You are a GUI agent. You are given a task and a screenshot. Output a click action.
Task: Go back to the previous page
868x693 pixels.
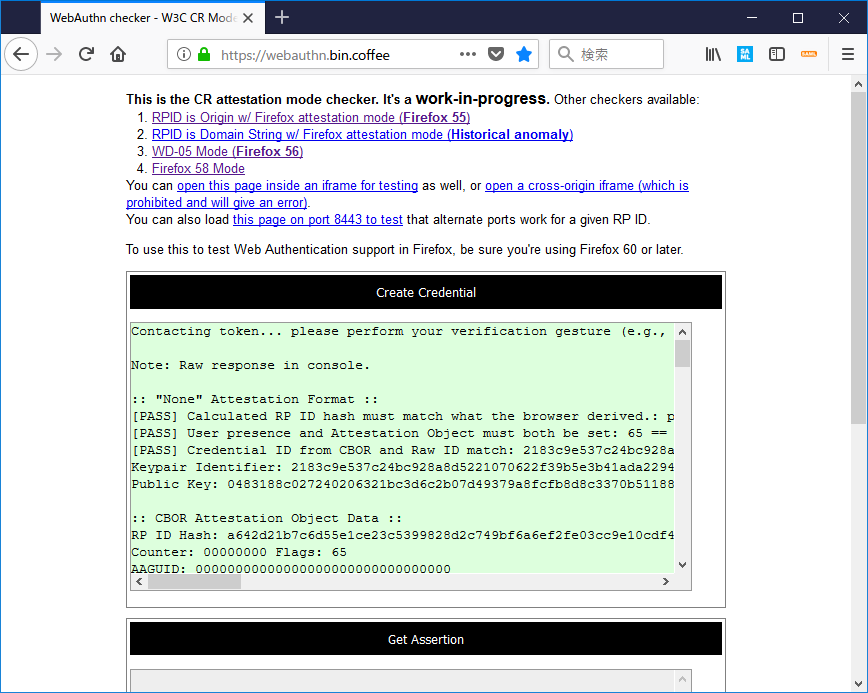(x=21, y=54)
